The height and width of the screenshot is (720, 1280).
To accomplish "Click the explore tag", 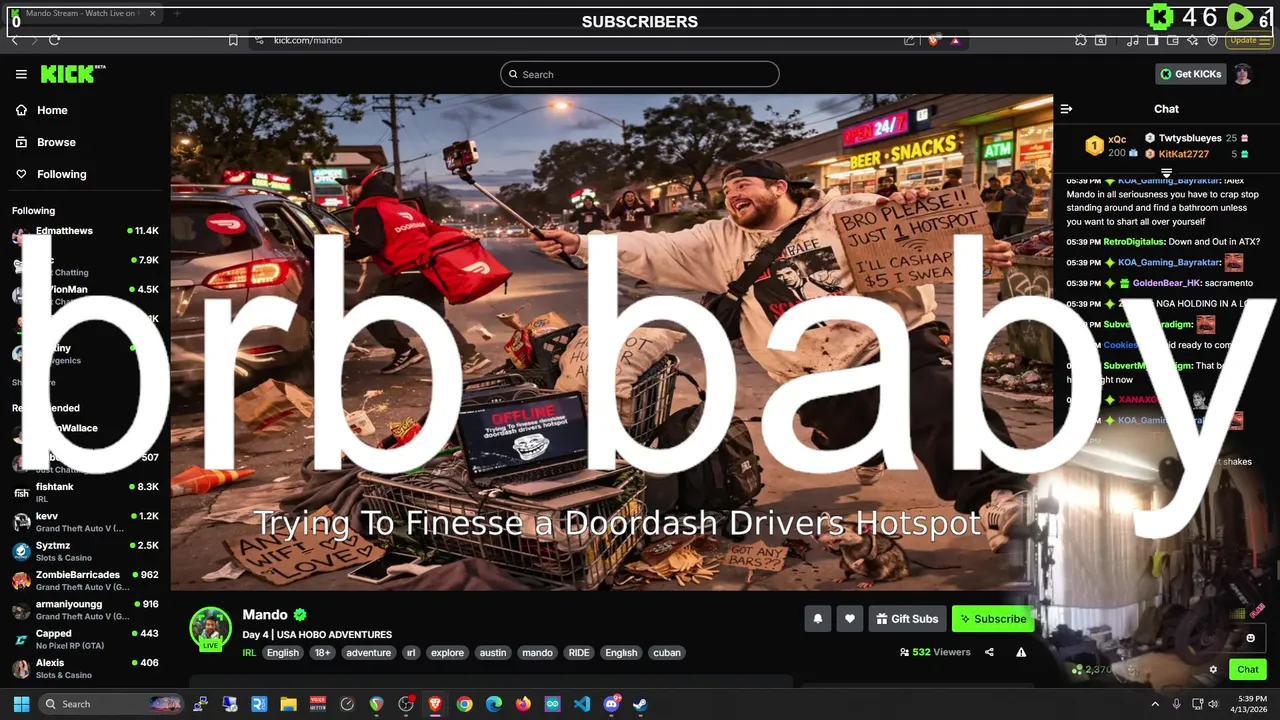I will point(447,653).
